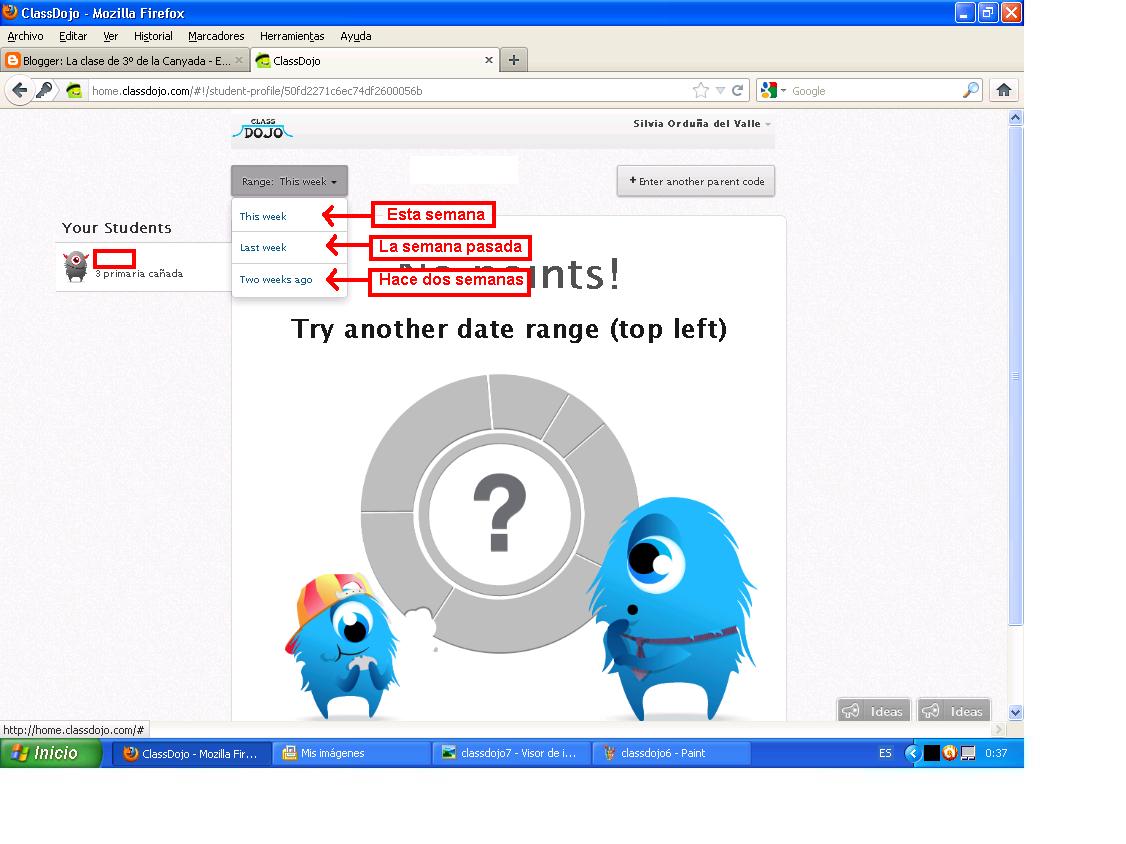Open the Ver menu
Image resolution: width=1126 pixels, height=844 pixels.
pyautogui.click(x=111, y=36)
